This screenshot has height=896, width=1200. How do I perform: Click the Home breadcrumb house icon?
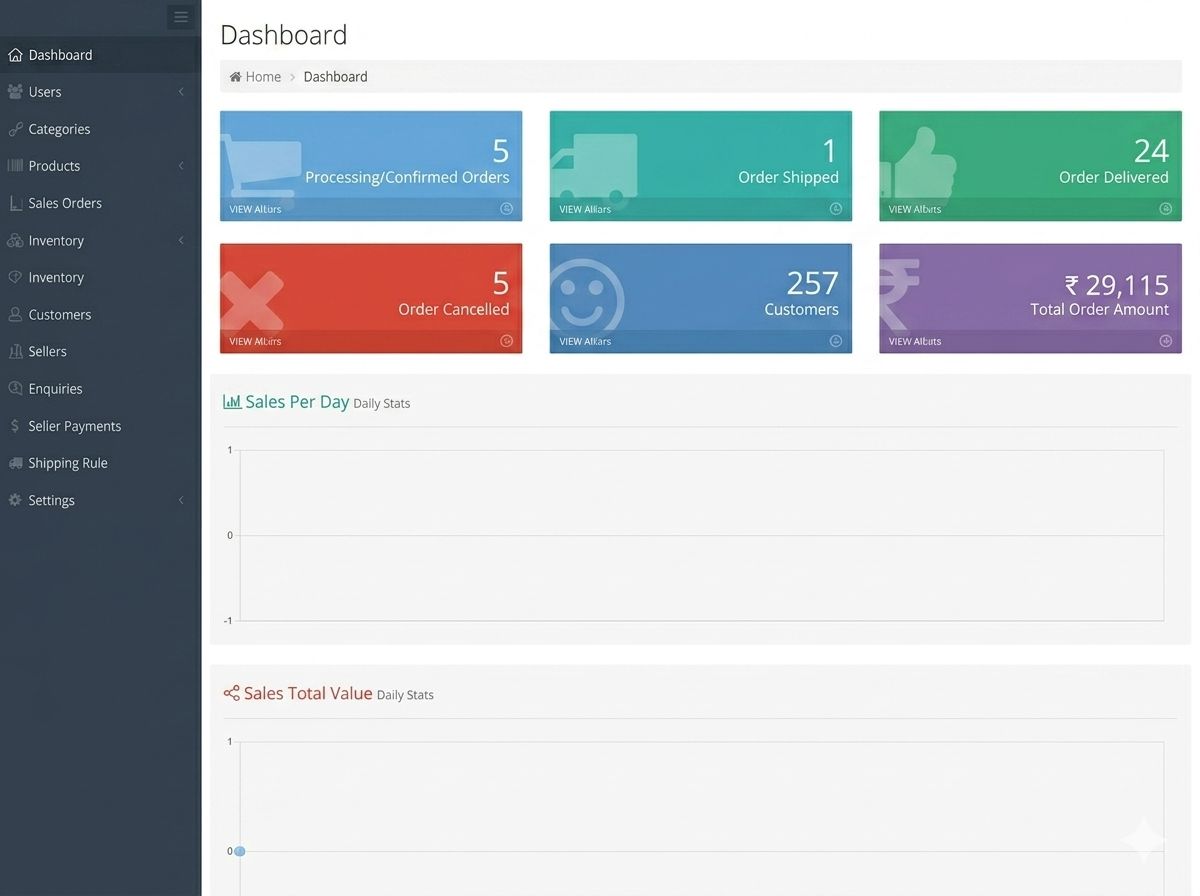(235, 77)
